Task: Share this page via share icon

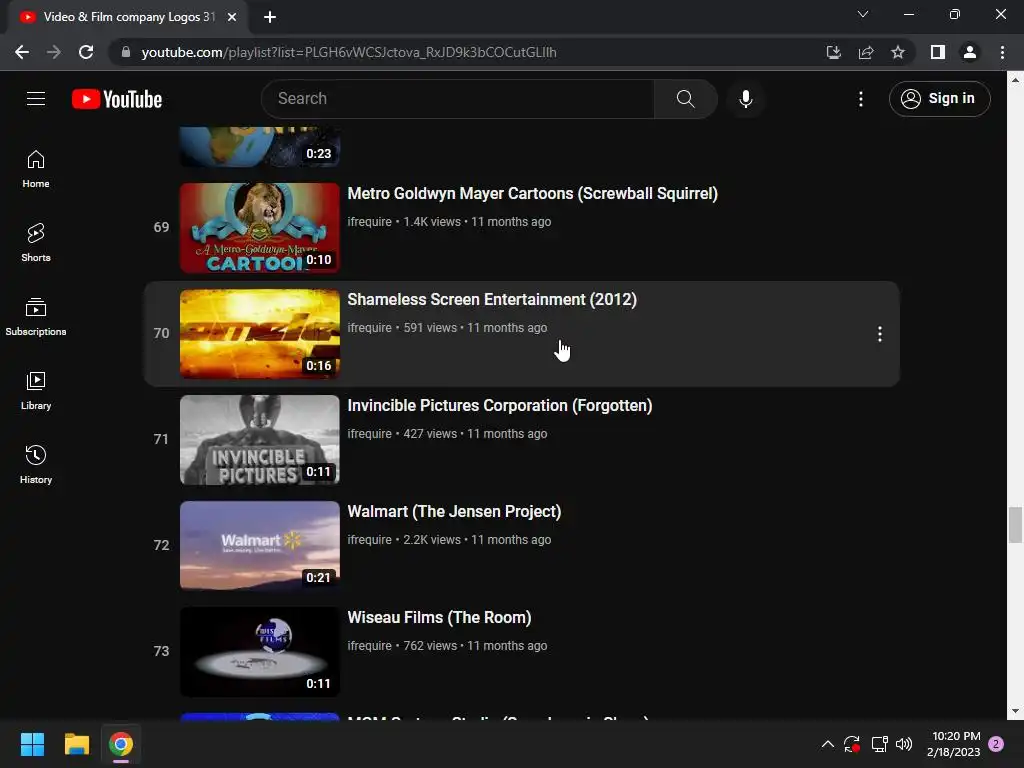Action: coord(866,52)
